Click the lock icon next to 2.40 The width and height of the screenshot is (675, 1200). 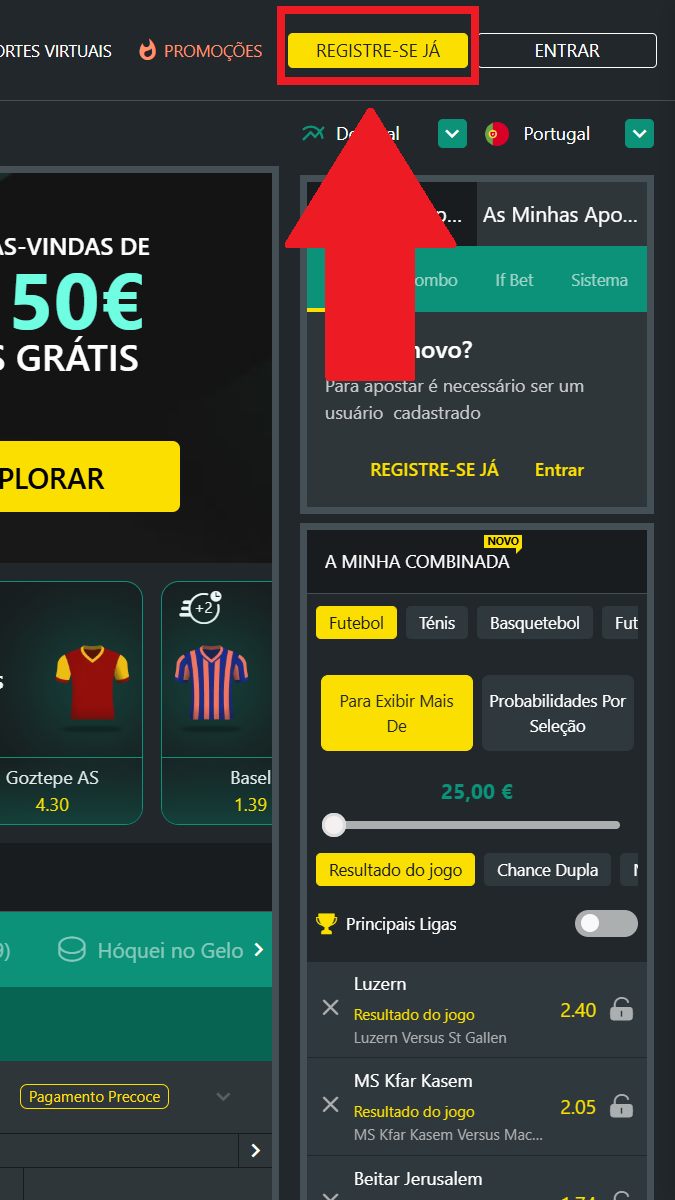(x=621, y=1009)
